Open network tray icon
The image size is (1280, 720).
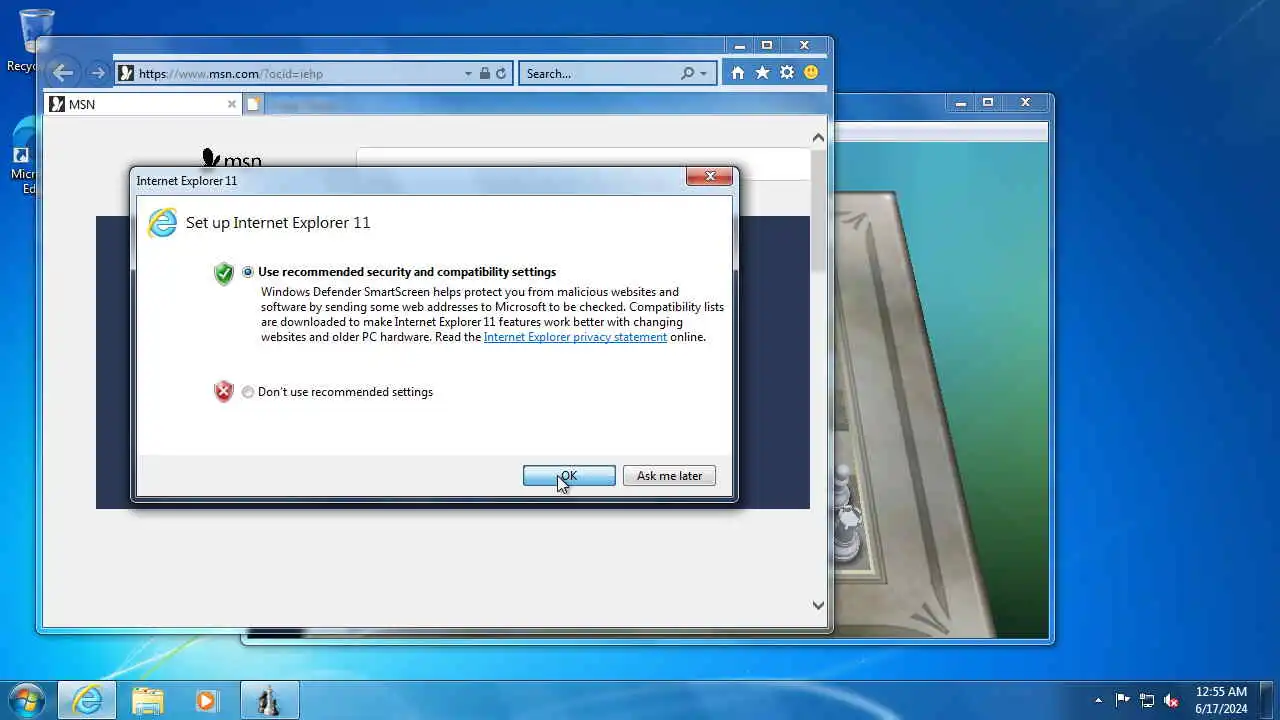pos(1147,700)
